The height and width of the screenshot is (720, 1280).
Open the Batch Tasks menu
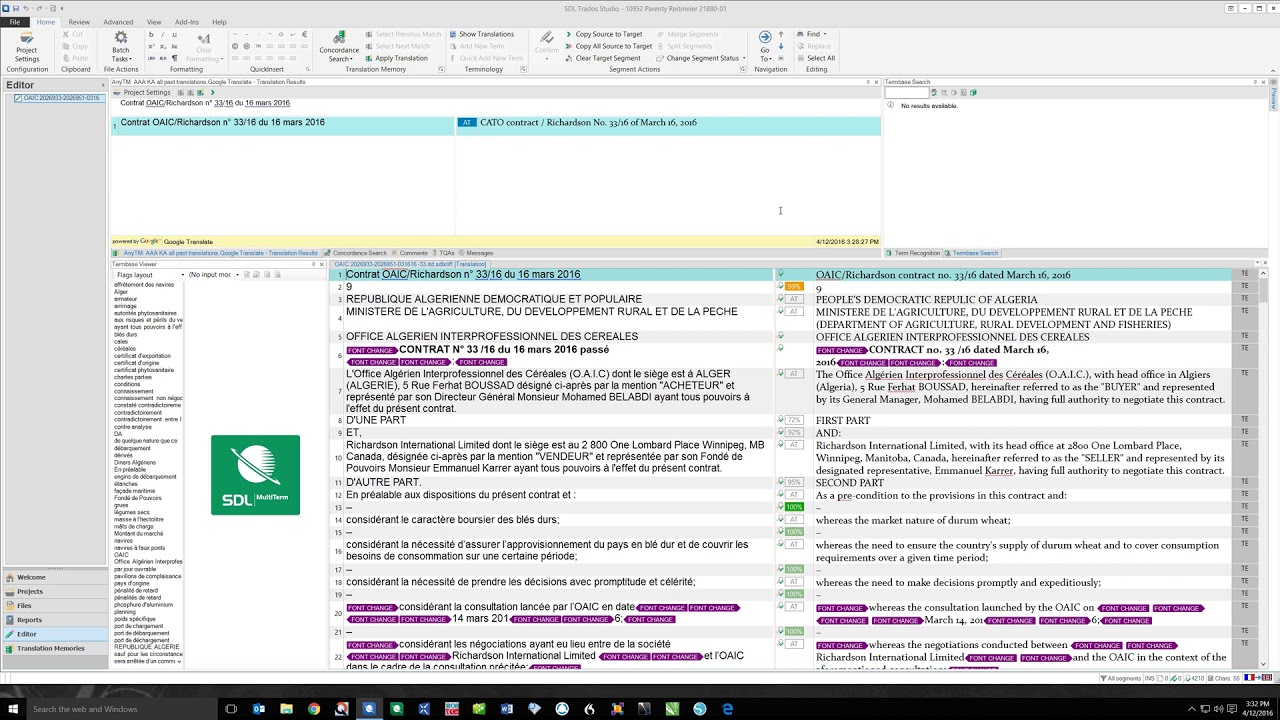[120, 47]
